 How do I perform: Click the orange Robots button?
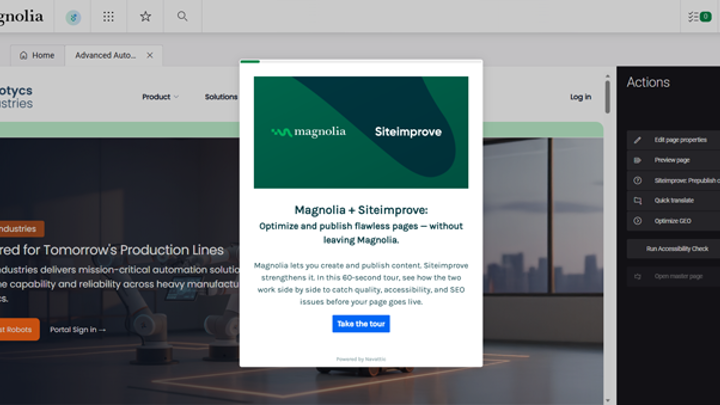(x=18, y=329)
